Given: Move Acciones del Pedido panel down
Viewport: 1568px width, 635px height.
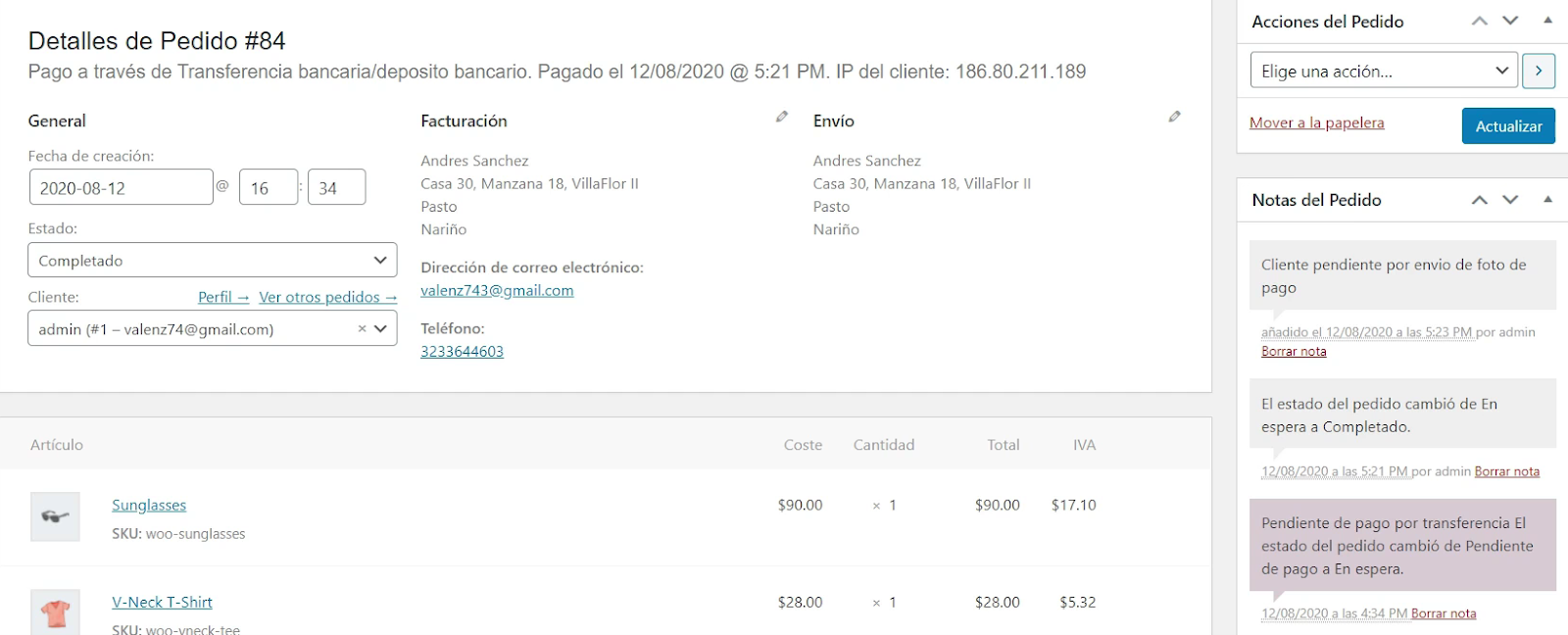Looking at the screenshot, I should point(1510,21).
